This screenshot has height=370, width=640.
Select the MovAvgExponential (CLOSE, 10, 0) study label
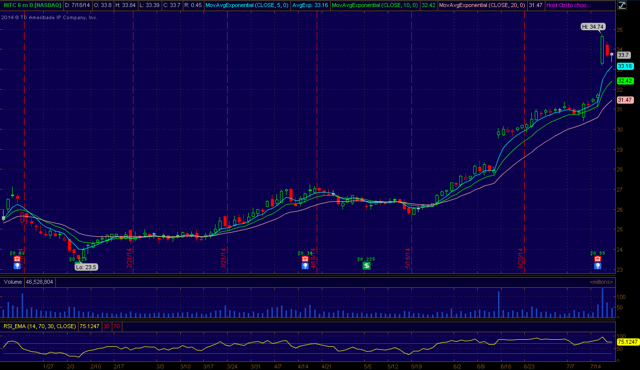pyautogui.click(x=375, y=5)
